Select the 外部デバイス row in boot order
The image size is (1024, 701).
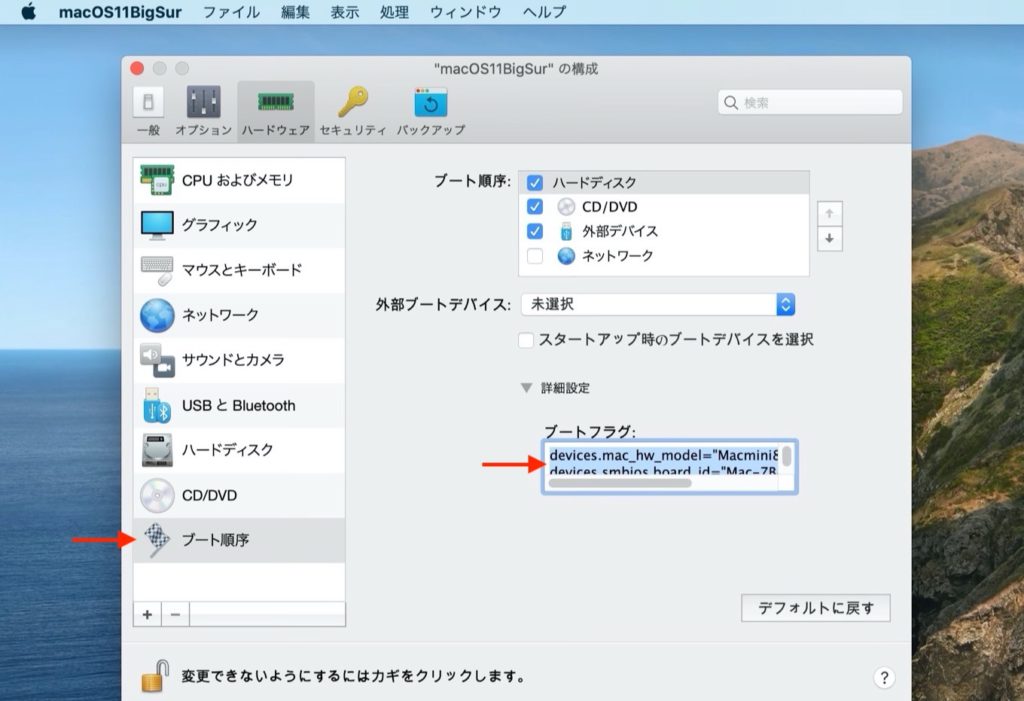pos(664,231)
